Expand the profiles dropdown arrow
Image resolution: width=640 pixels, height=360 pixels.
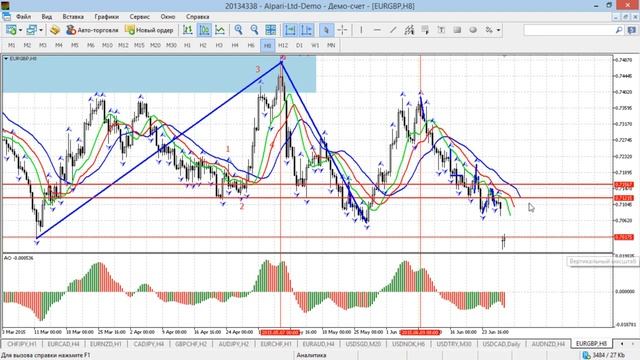(41, 30)
